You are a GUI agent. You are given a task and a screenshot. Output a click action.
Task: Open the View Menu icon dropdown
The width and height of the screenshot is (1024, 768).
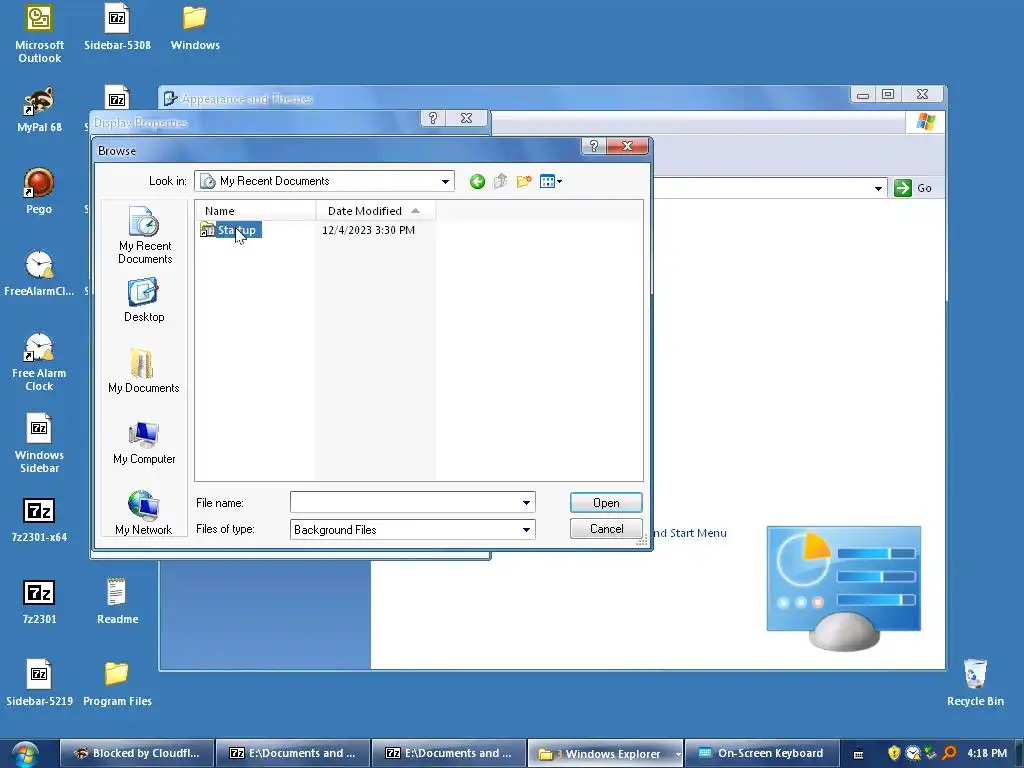[551, 182]
